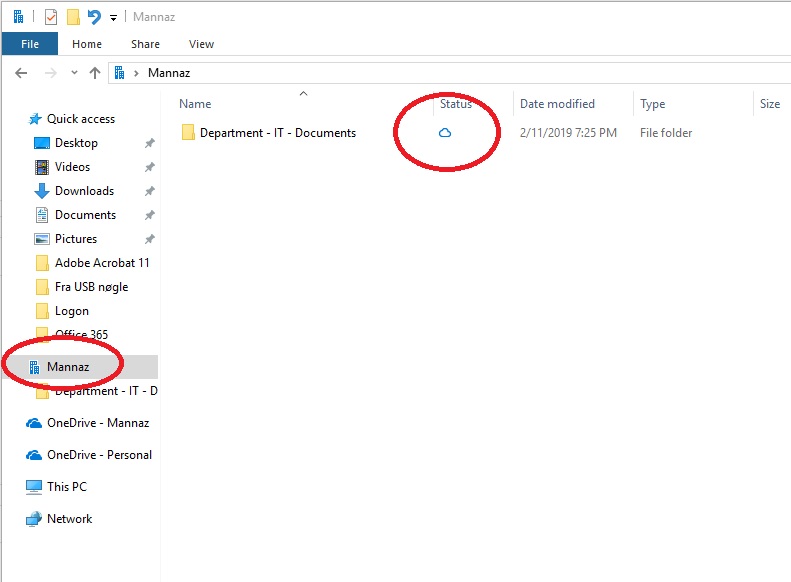Go up one folder level
This screenshot has width=791, height=582.
(x=95, y=73)
